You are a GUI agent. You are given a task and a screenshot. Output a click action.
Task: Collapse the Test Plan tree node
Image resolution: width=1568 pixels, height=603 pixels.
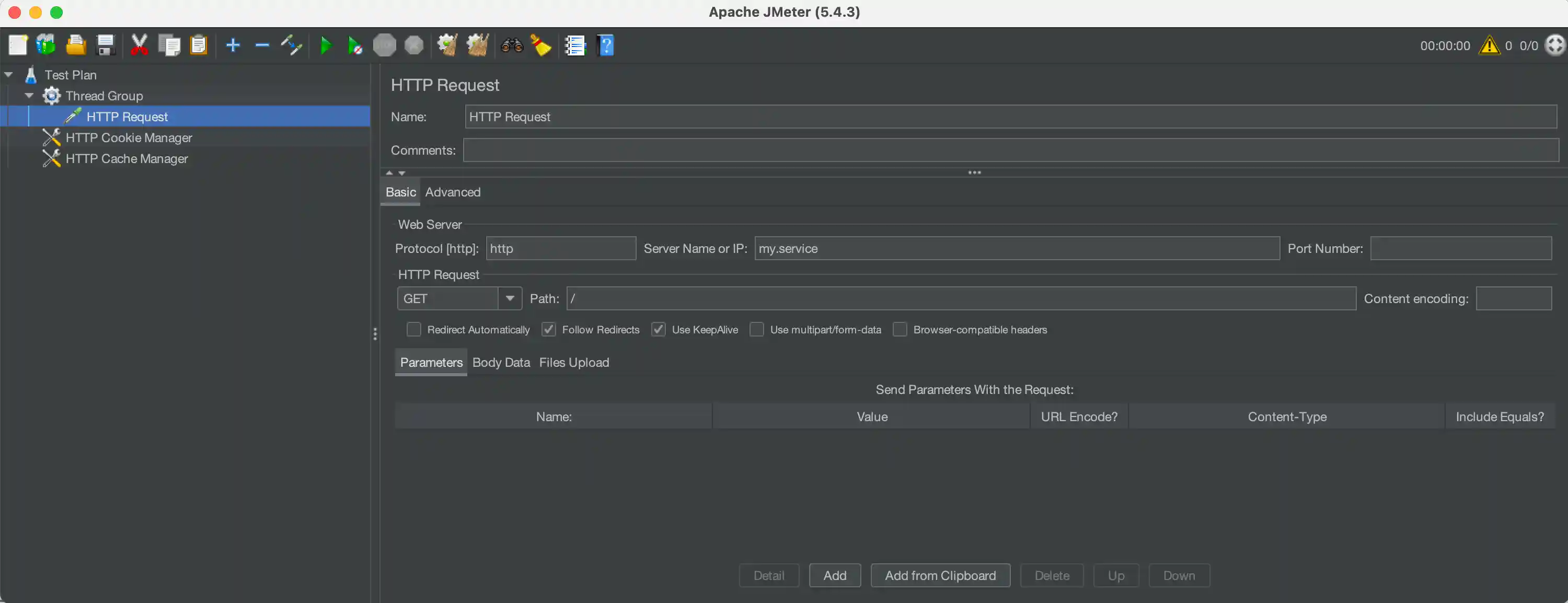point(8,74)
